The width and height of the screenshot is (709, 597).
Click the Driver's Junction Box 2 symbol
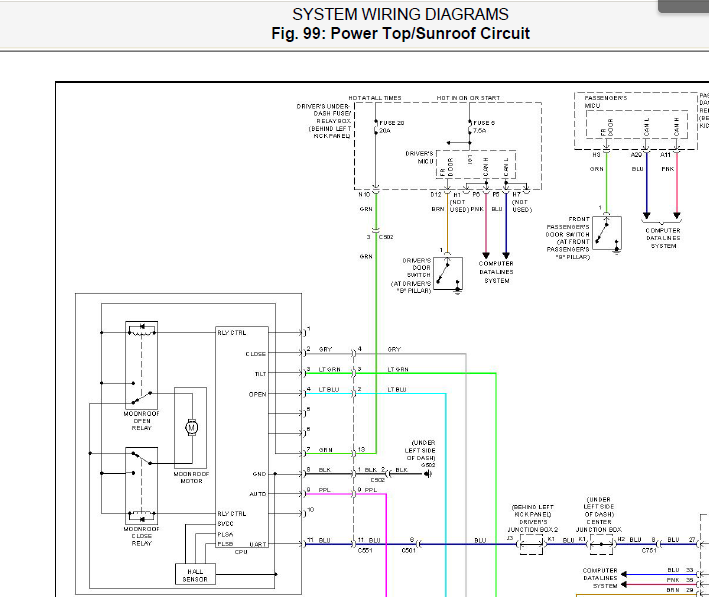click(x=531, y=545)
